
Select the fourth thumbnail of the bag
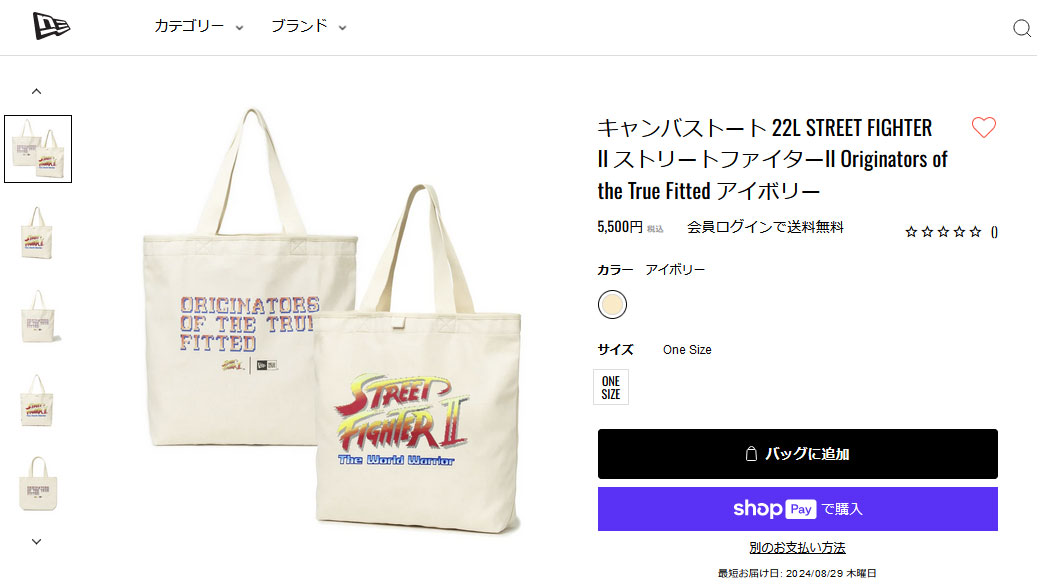coord(38,400)
